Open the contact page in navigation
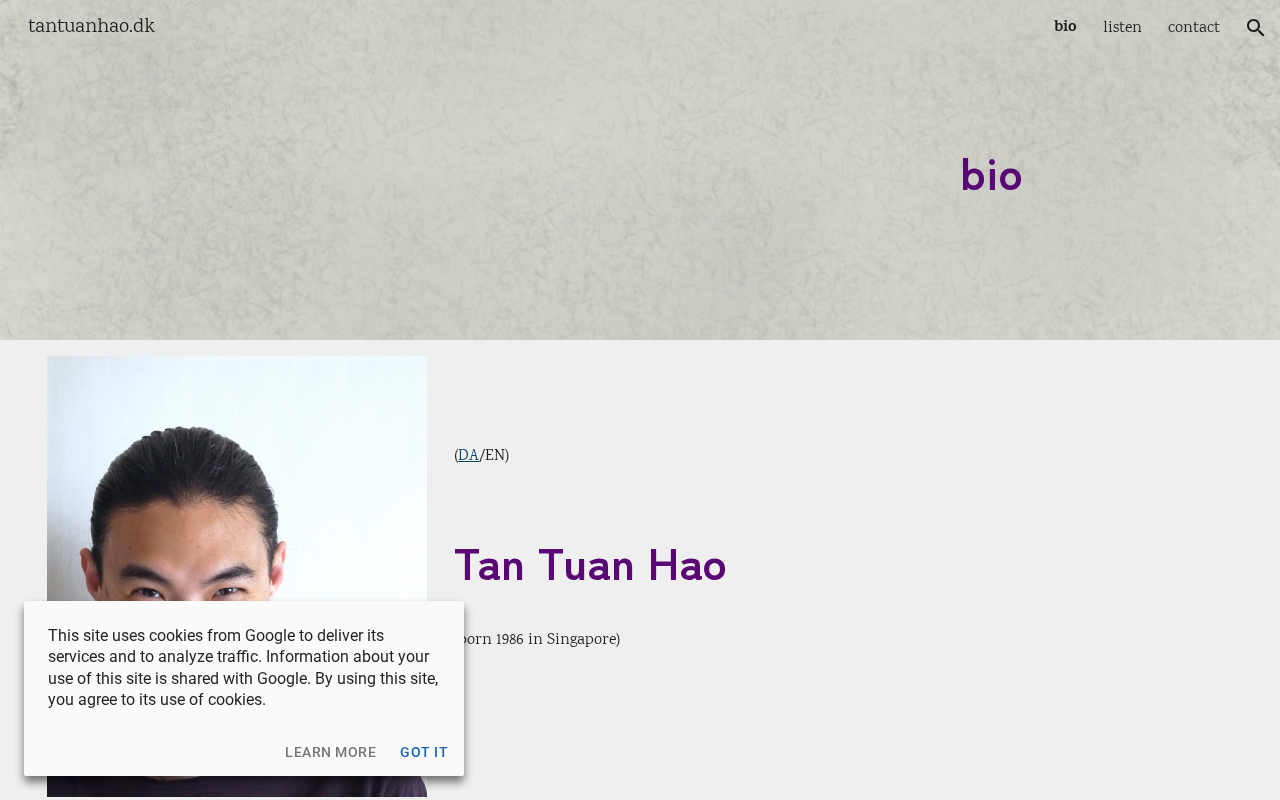Image resolution: width=1280 pixels, height=800 pixels. pos(1194,27)
